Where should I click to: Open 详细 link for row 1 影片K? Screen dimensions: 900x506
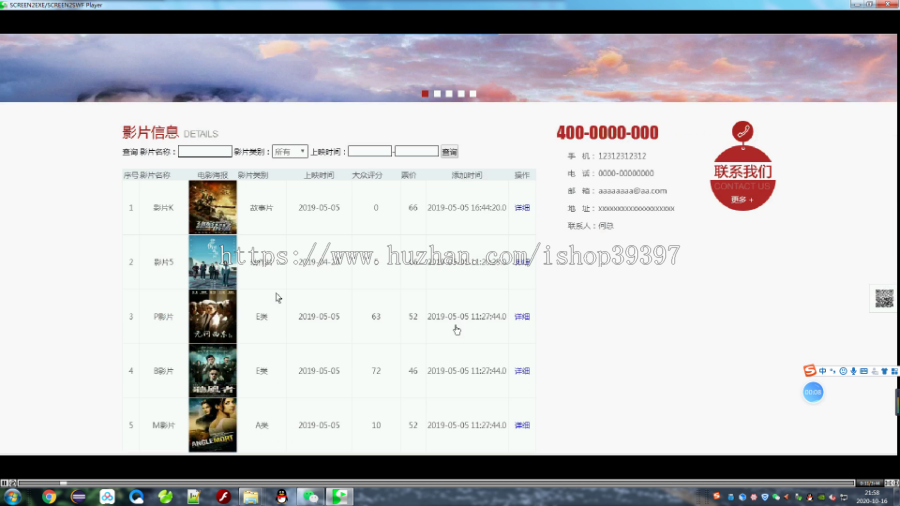[522, 208]
